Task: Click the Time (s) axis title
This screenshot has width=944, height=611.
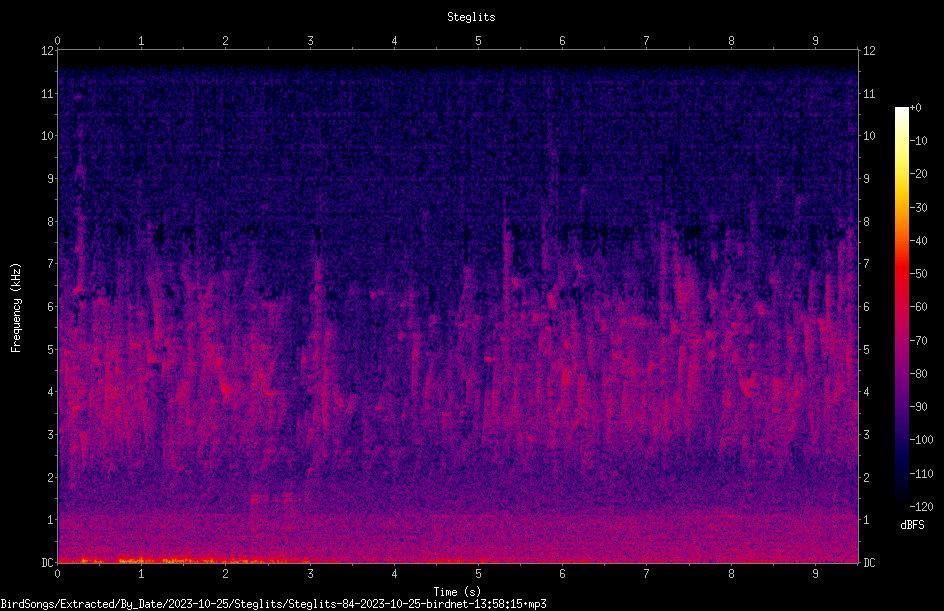Action: click(x=457, y=592)
